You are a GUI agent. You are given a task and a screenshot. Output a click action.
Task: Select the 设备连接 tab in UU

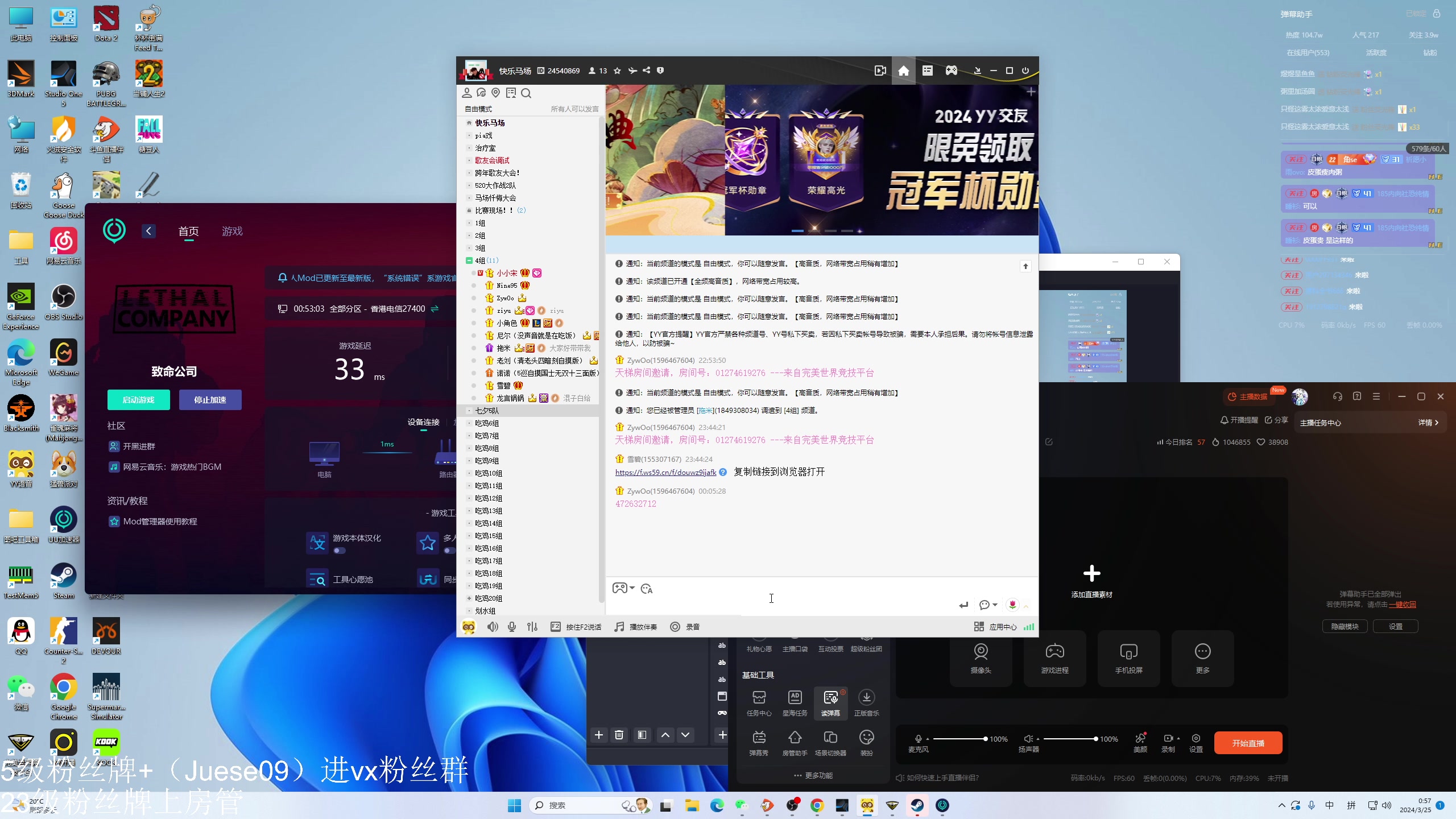click(423, 422)
